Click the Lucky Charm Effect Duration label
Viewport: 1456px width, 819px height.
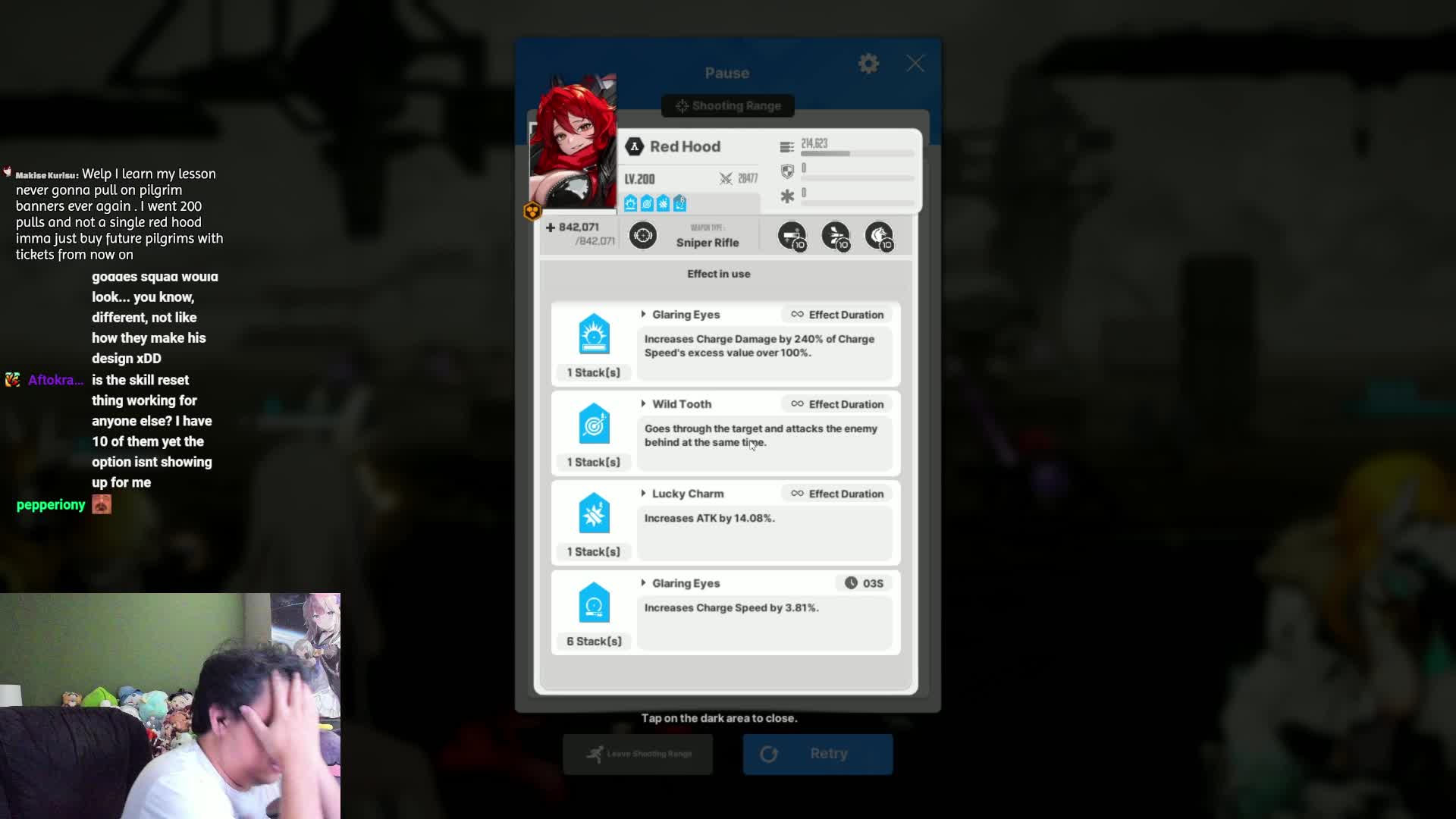(837, 494)
